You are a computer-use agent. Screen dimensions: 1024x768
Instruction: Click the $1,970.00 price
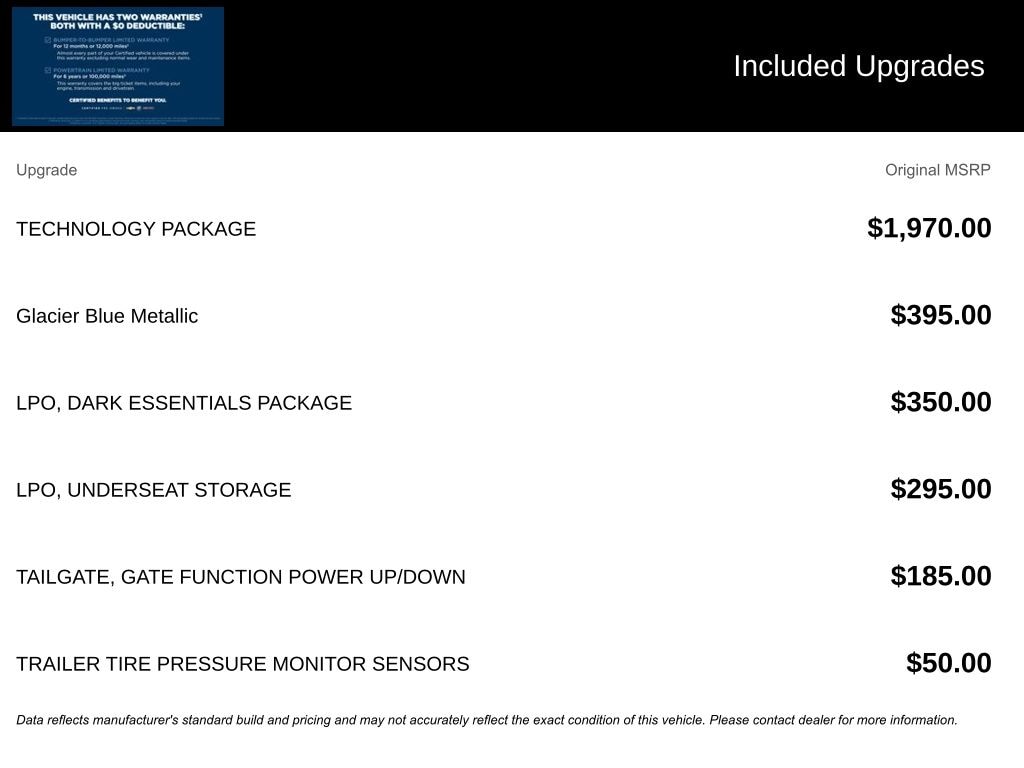929,228
